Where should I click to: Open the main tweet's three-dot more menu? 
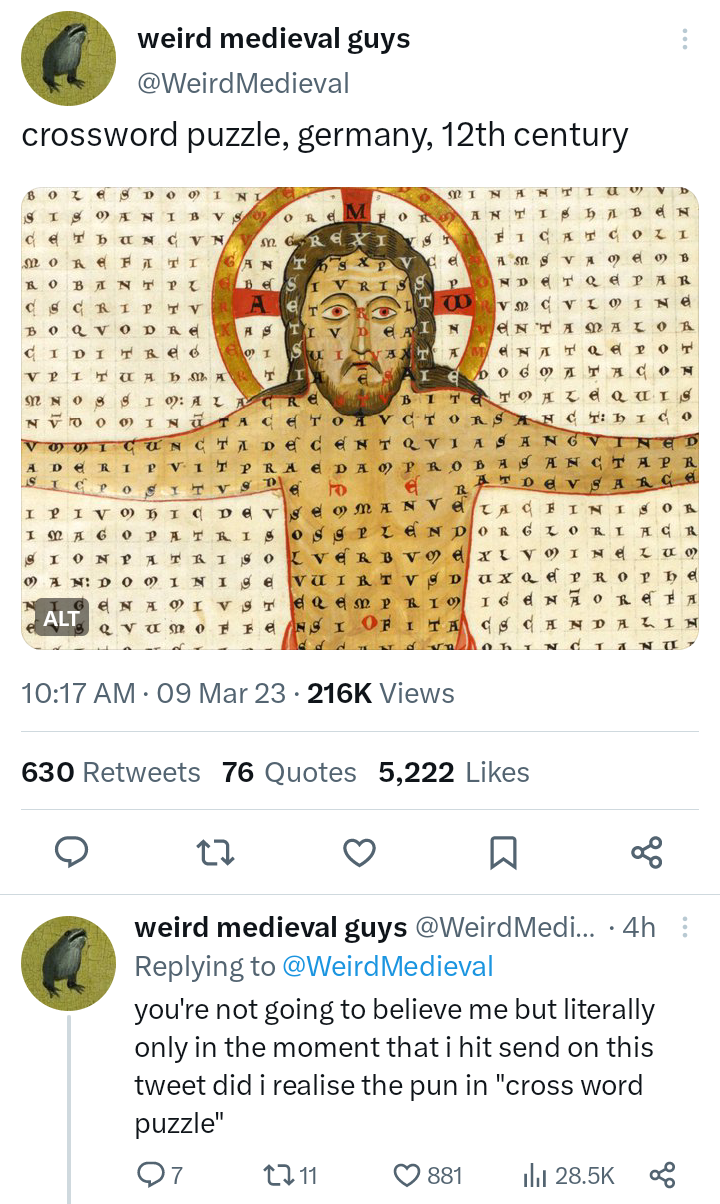pyautogui.click(x=685, y=39)
